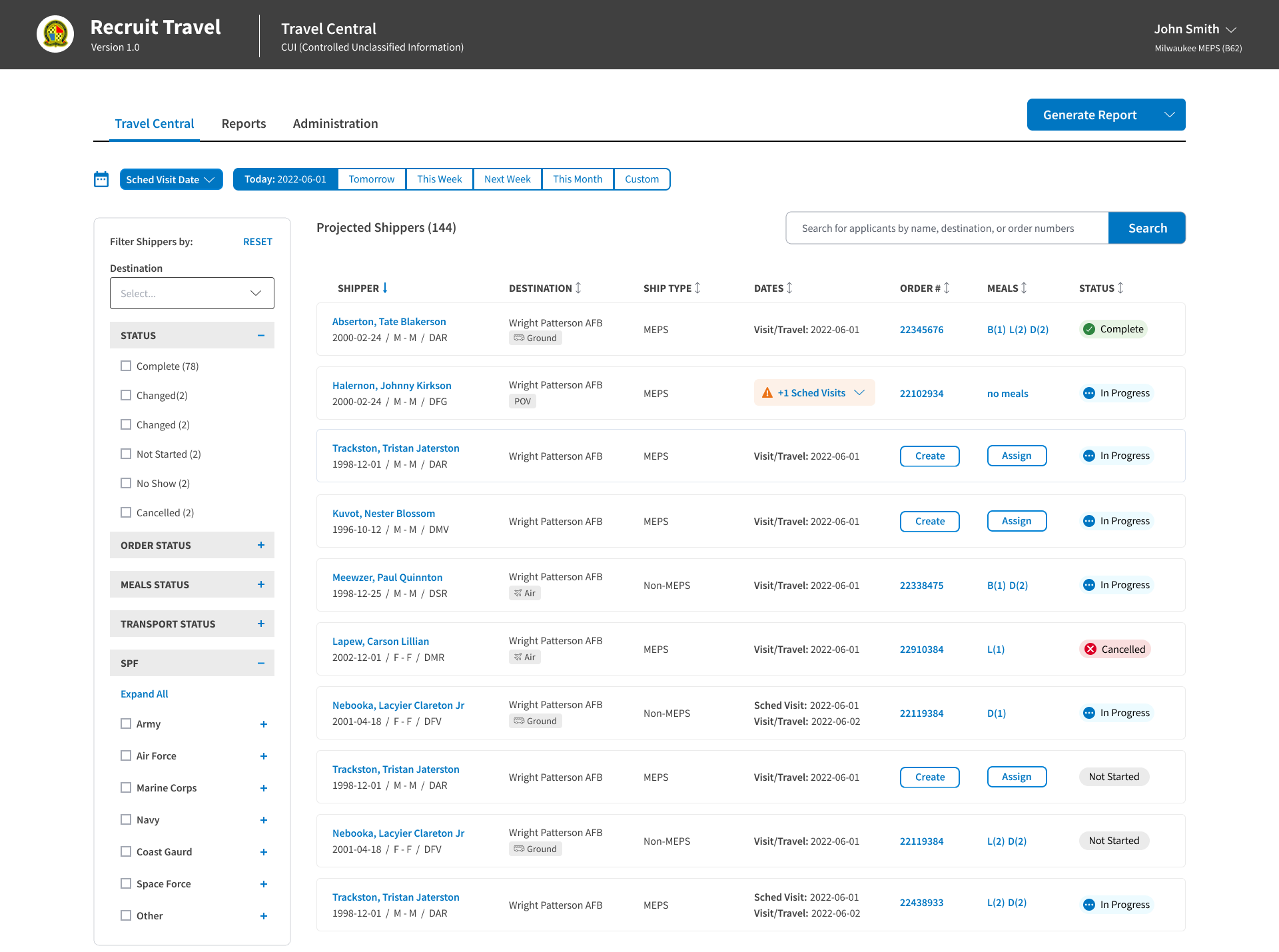
Task: Click the applicant search input field
Action: pyautogui.click(x=947, y=228)
